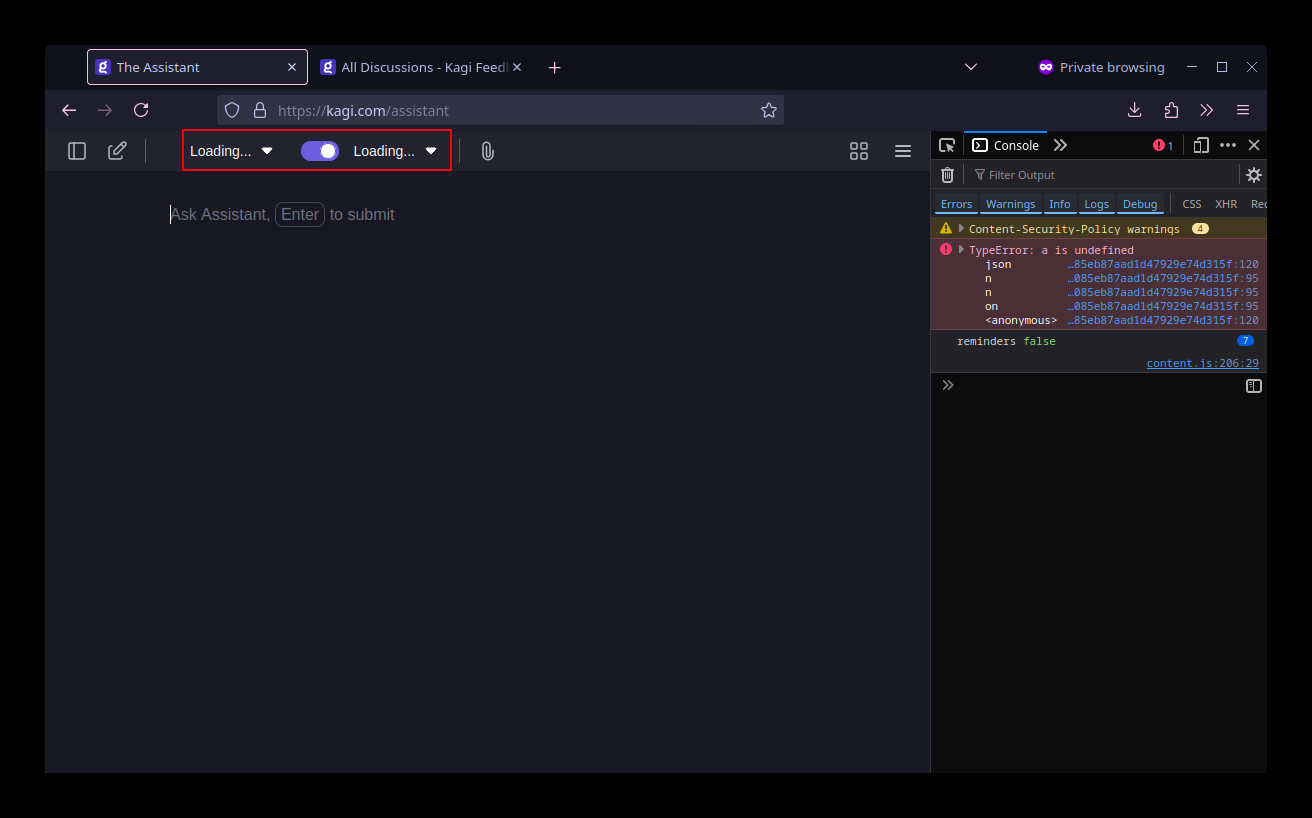Open the first Loading... dropdown

231,151
